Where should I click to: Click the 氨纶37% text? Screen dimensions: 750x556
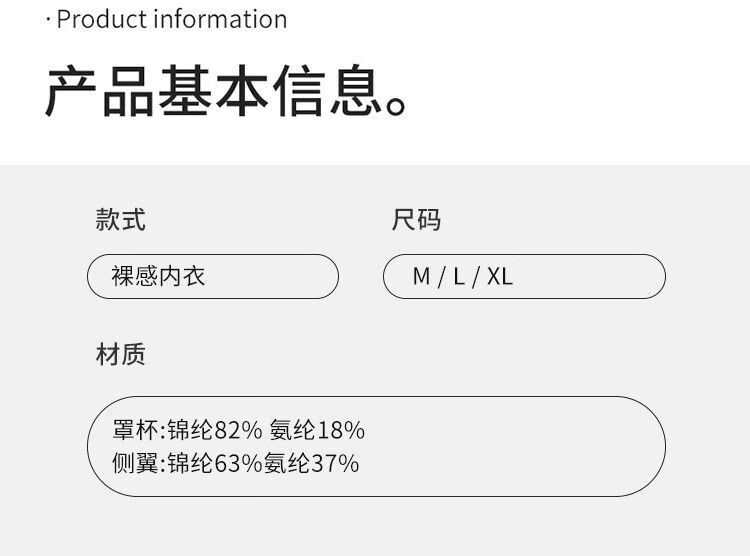click(x=311, y=463)
